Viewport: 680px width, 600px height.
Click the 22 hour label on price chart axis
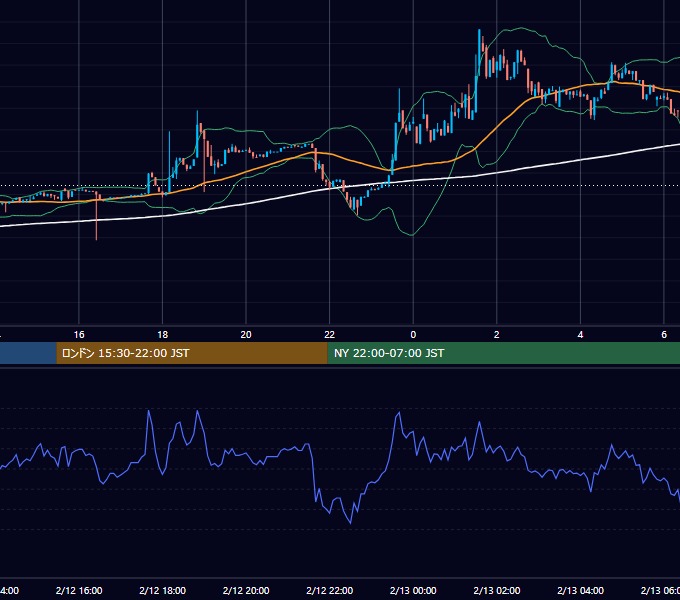pos(330,335)
